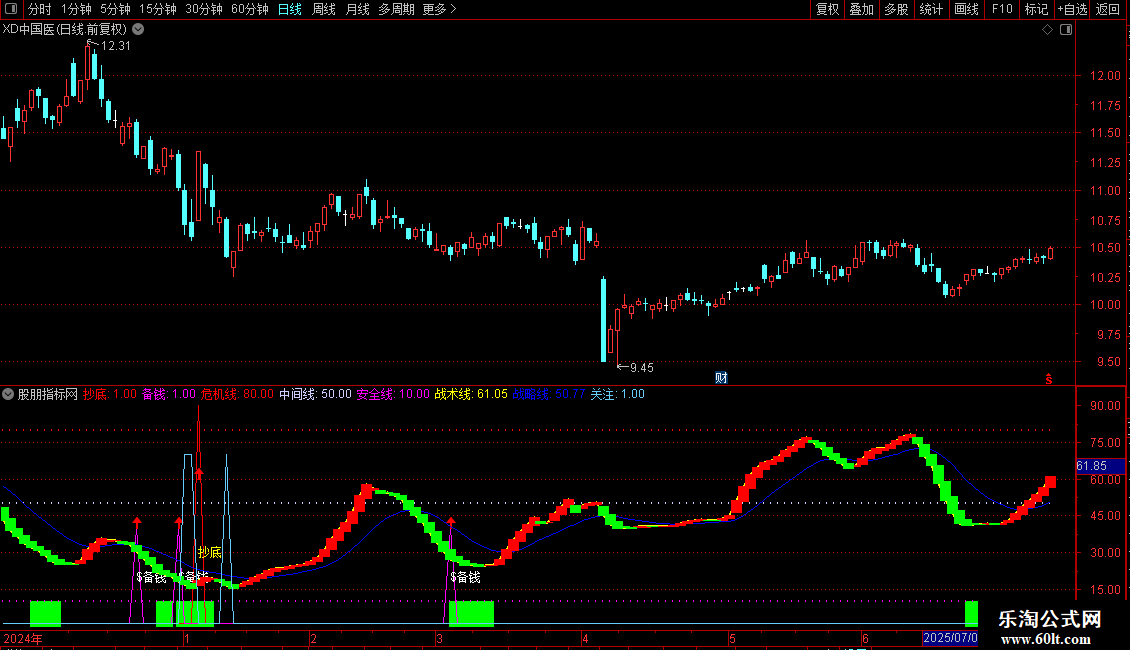Click the 2025/07/0 date marker
The image size is (1130, 650).
(950, 638)
